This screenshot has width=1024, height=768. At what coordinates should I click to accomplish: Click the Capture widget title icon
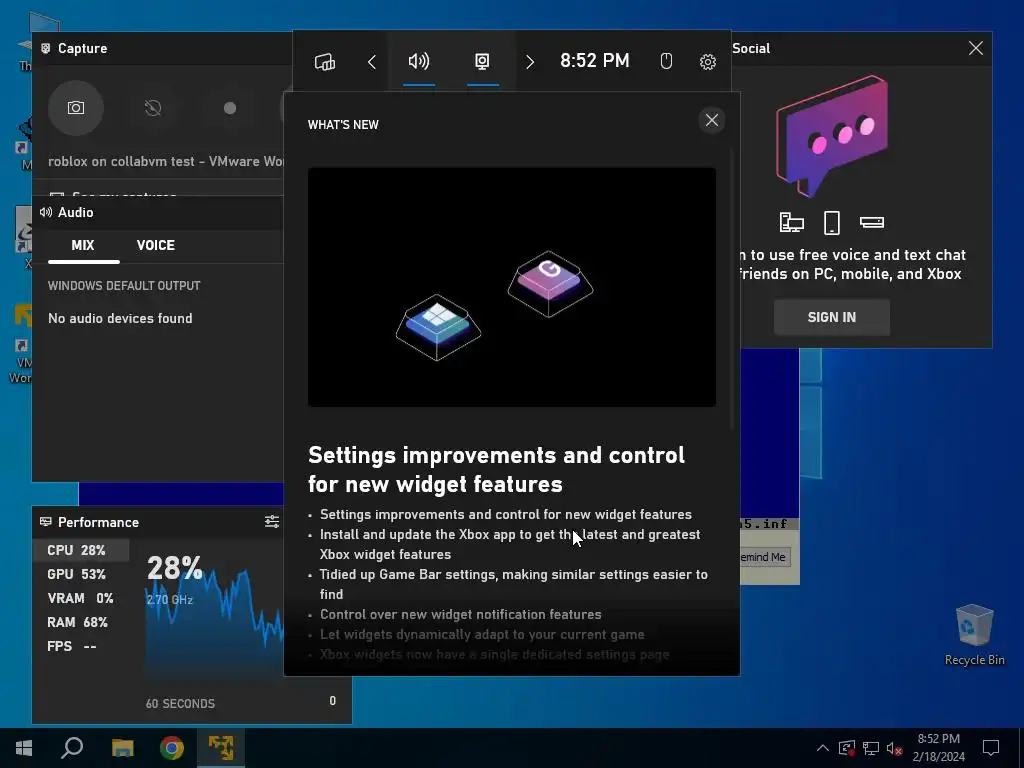coord(45,48)
